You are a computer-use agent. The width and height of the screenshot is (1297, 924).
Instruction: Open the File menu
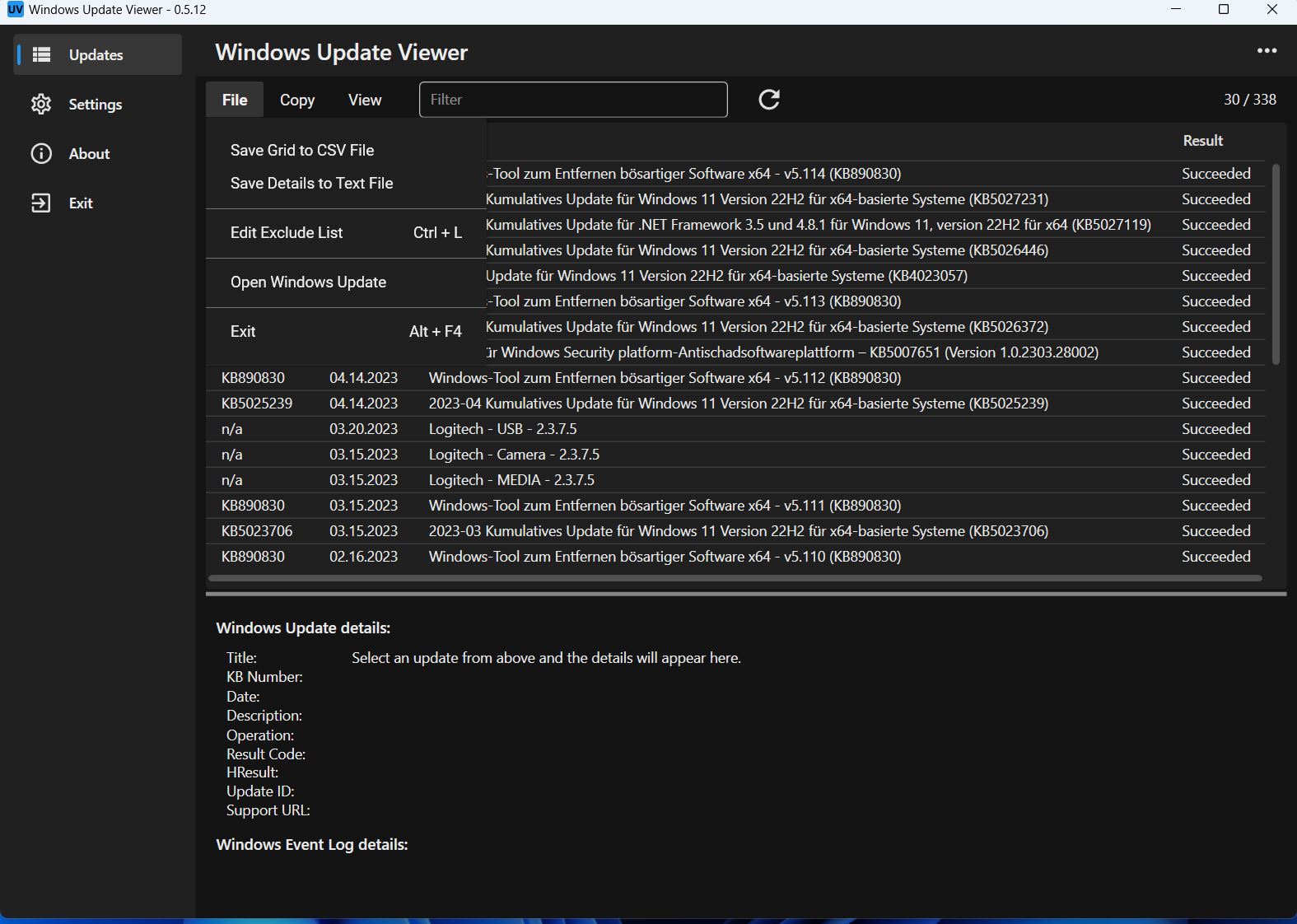(x=235, y=100)
